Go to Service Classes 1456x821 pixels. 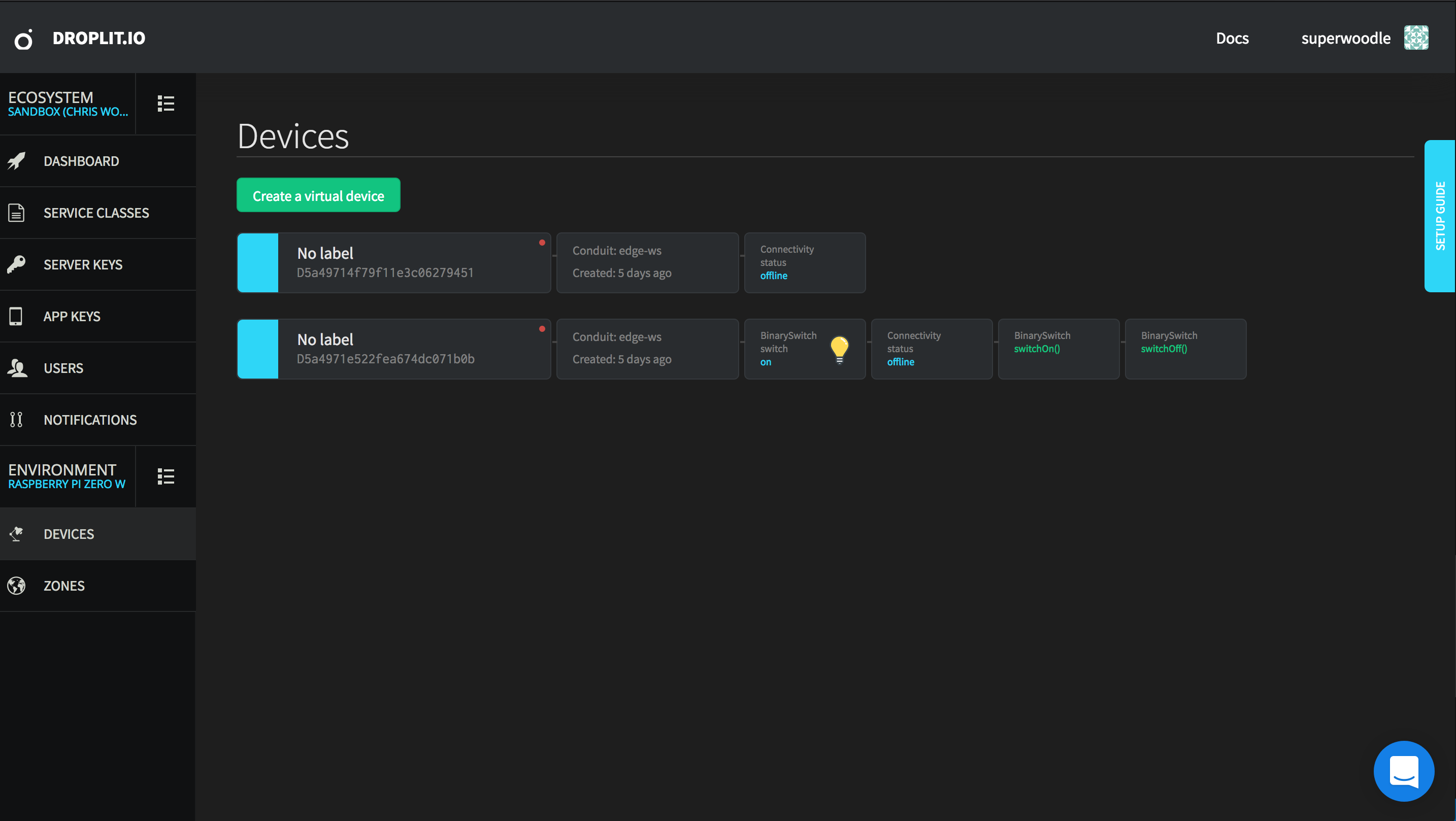point(98,213)
